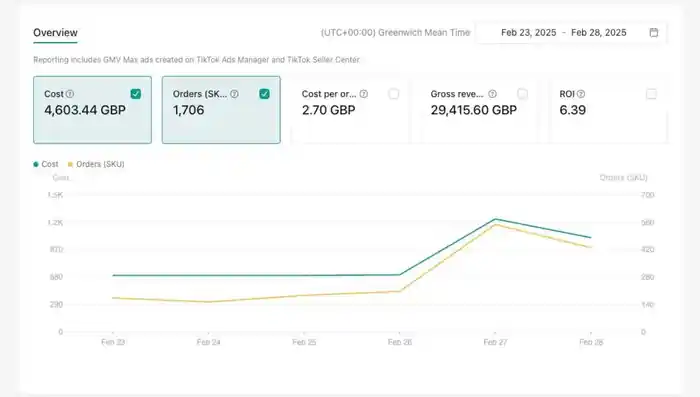Click the 29,415.60 GBP revenue value
The height and width of the screenshot is (397, 700).
(474, 110)
